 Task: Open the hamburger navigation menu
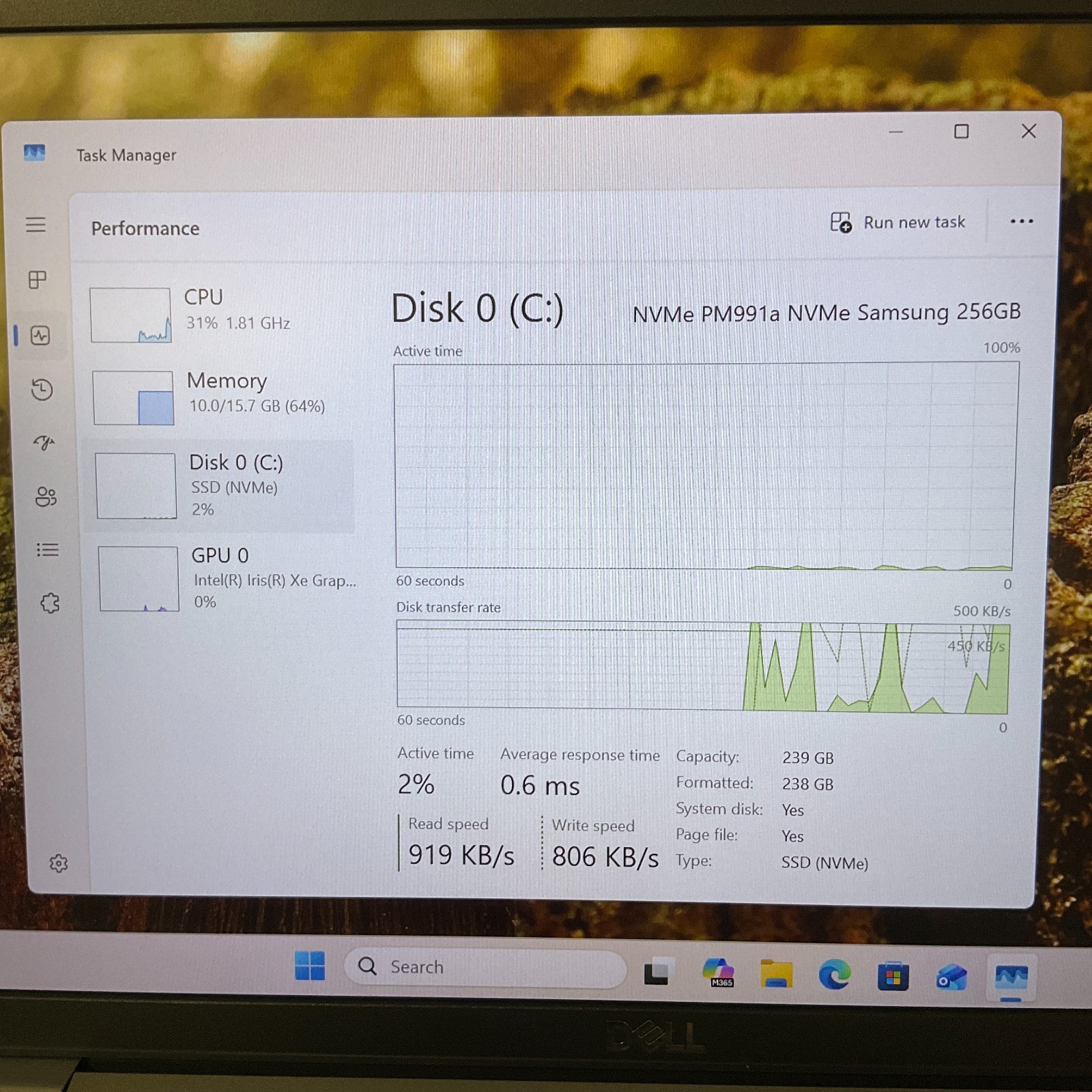point(35,225)
